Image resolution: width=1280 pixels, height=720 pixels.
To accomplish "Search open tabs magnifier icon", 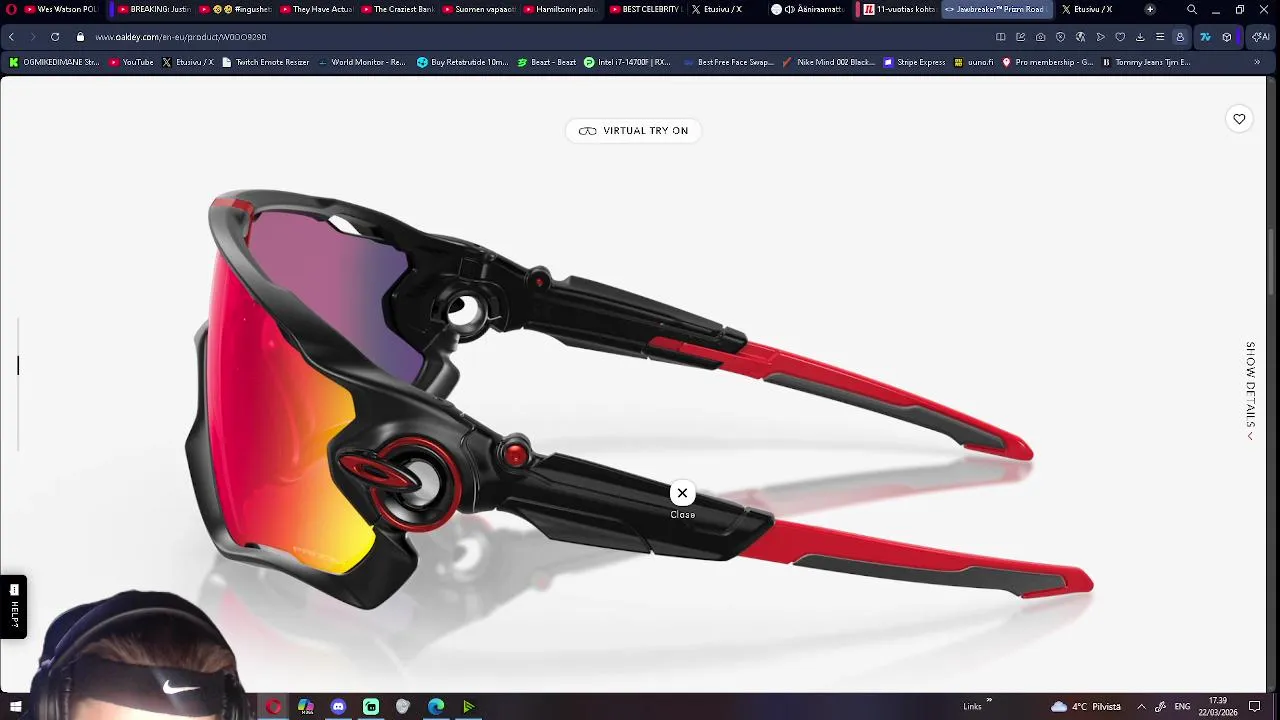I will pos(1191,9).
